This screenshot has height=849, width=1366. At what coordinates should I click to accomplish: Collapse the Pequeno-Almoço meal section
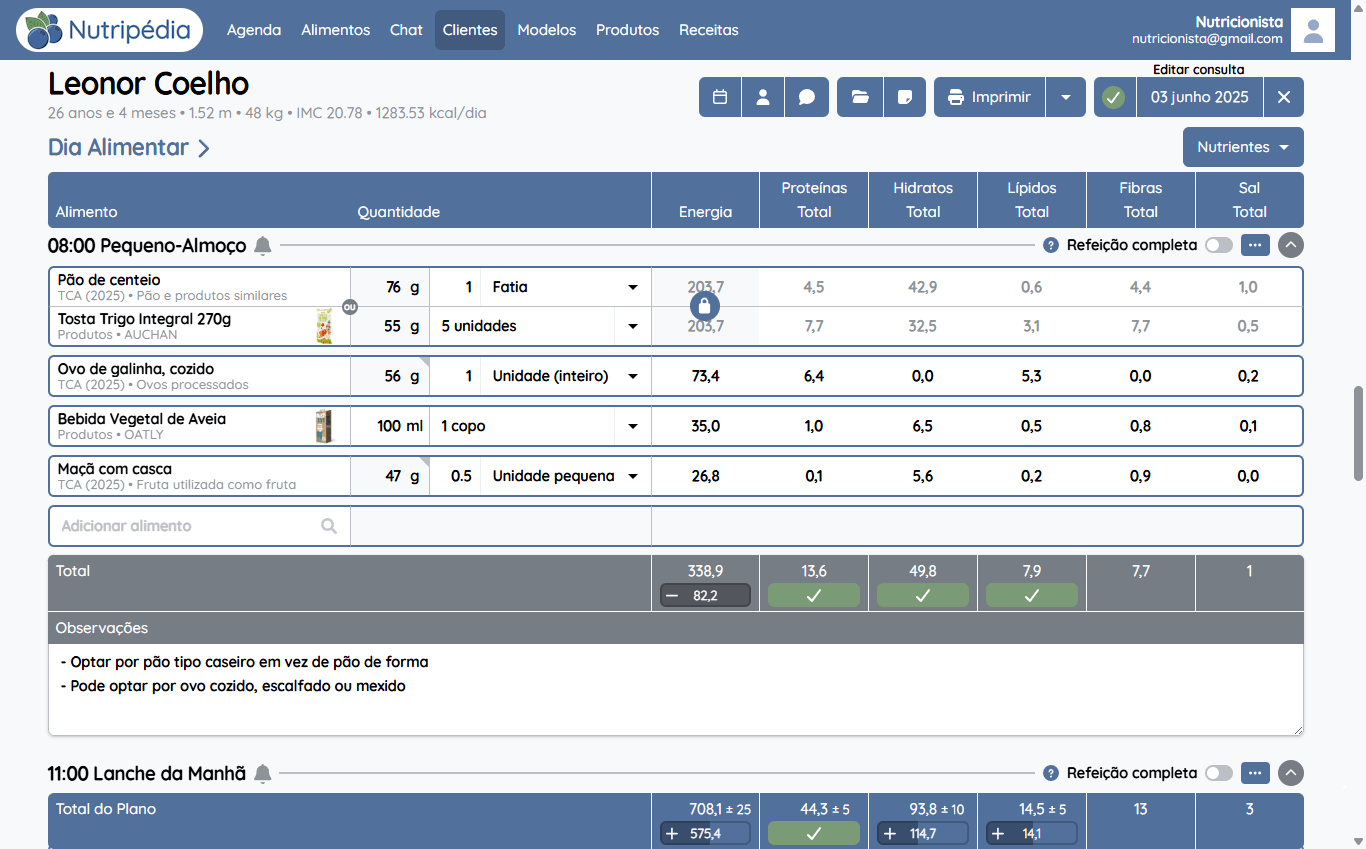click(1291, 245)
